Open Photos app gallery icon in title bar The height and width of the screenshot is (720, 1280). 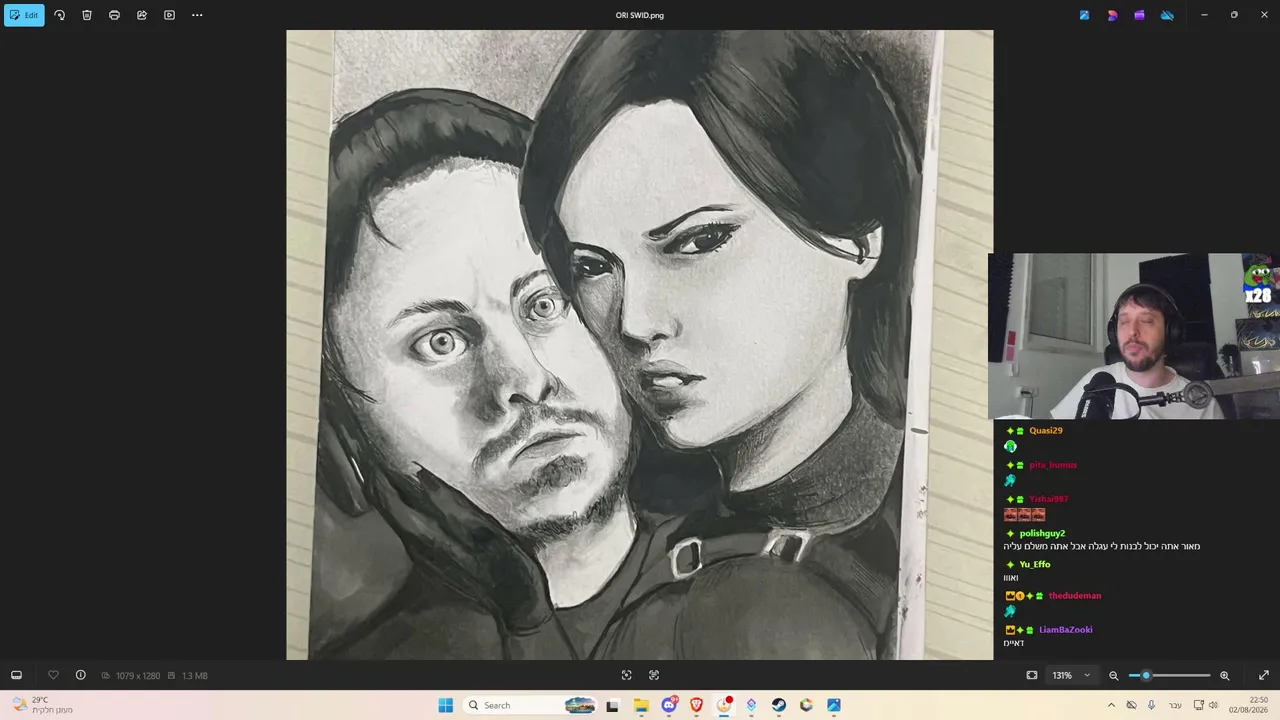[1084, 15]
